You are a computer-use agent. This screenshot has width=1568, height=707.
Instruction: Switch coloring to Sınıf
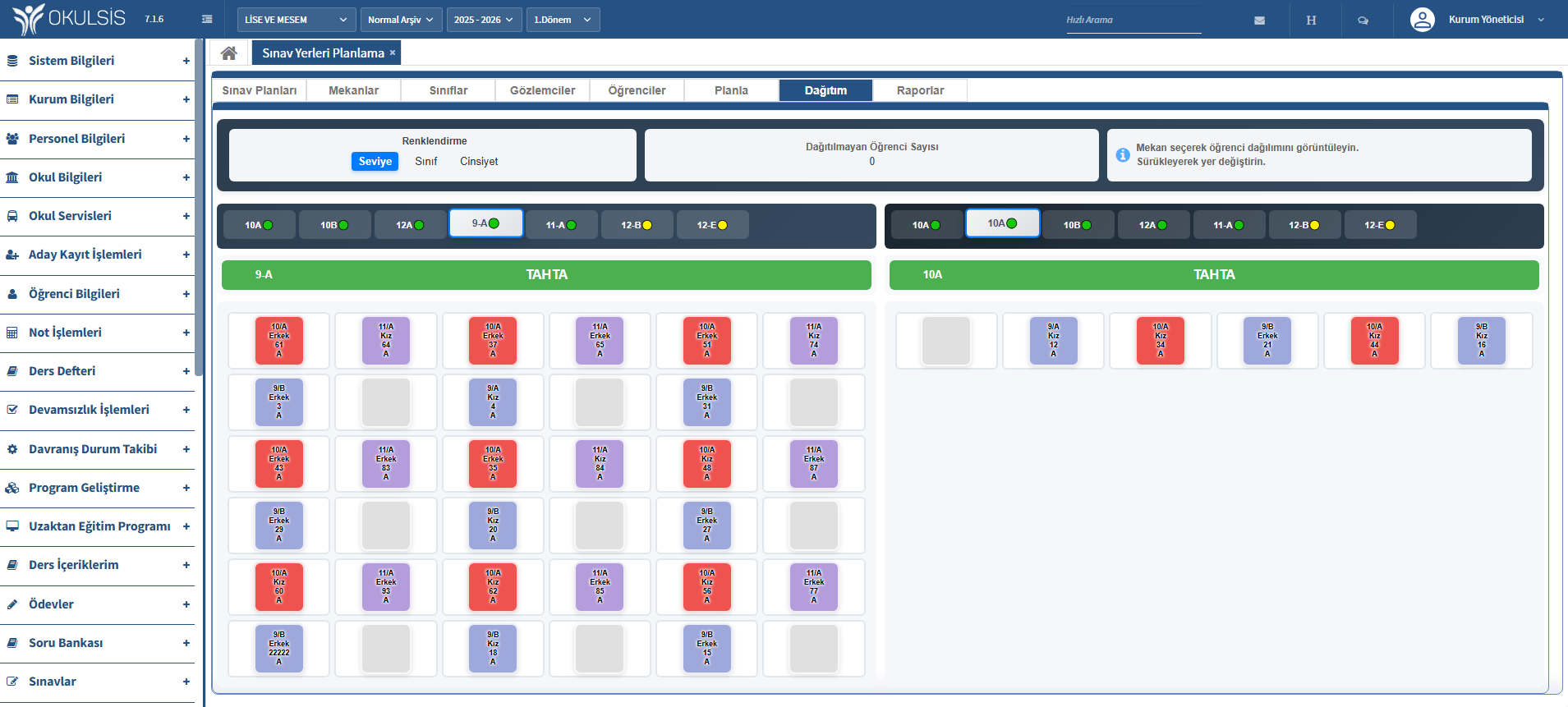[x=425, y=162]
